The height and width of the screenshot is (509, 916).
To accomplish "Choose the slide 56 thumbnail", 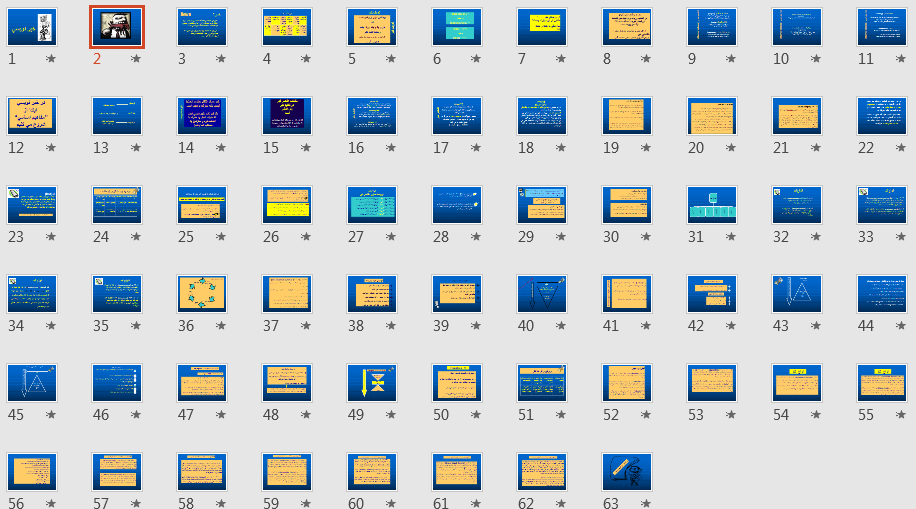I will click(x=32, y=472).
